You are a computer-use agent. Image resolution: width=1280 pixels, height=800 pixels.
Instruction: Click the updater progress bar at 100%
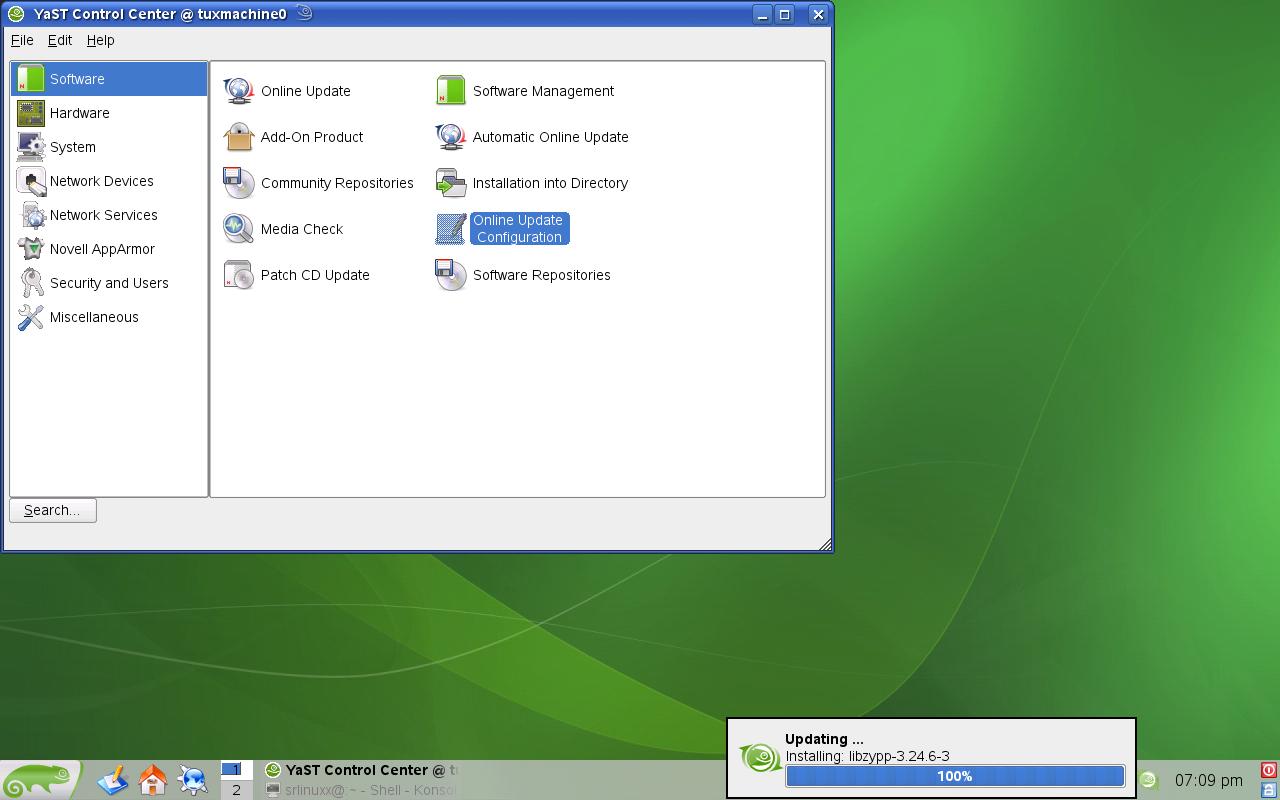[955, 776]
